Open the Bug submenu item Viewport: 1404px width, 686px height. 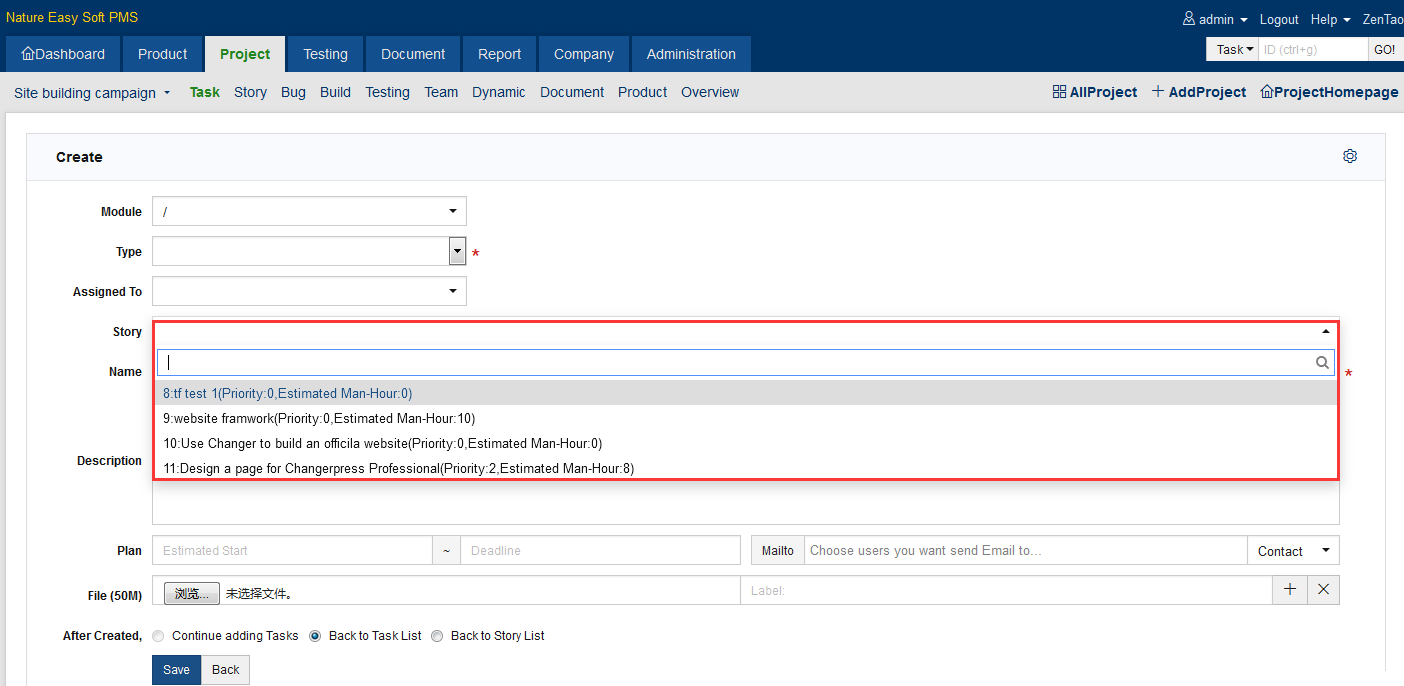click(293, 92)
